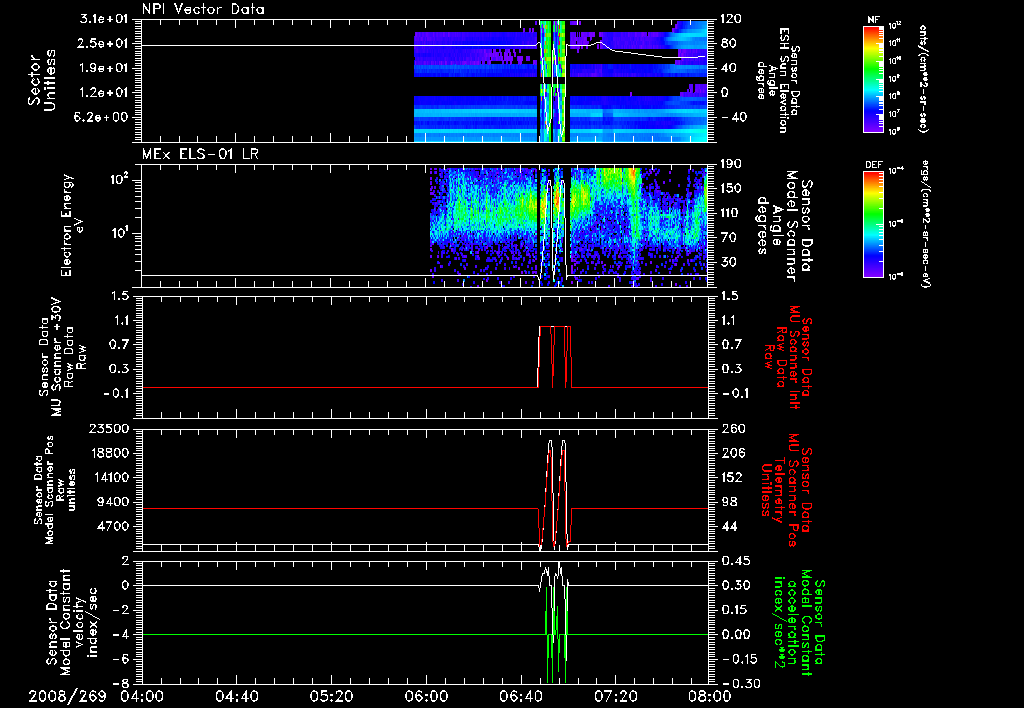This screenshot has width=1024, height=708.
Task: Click the 0.45 acceleration axis tick value
Action: click(x=735, y=561)
